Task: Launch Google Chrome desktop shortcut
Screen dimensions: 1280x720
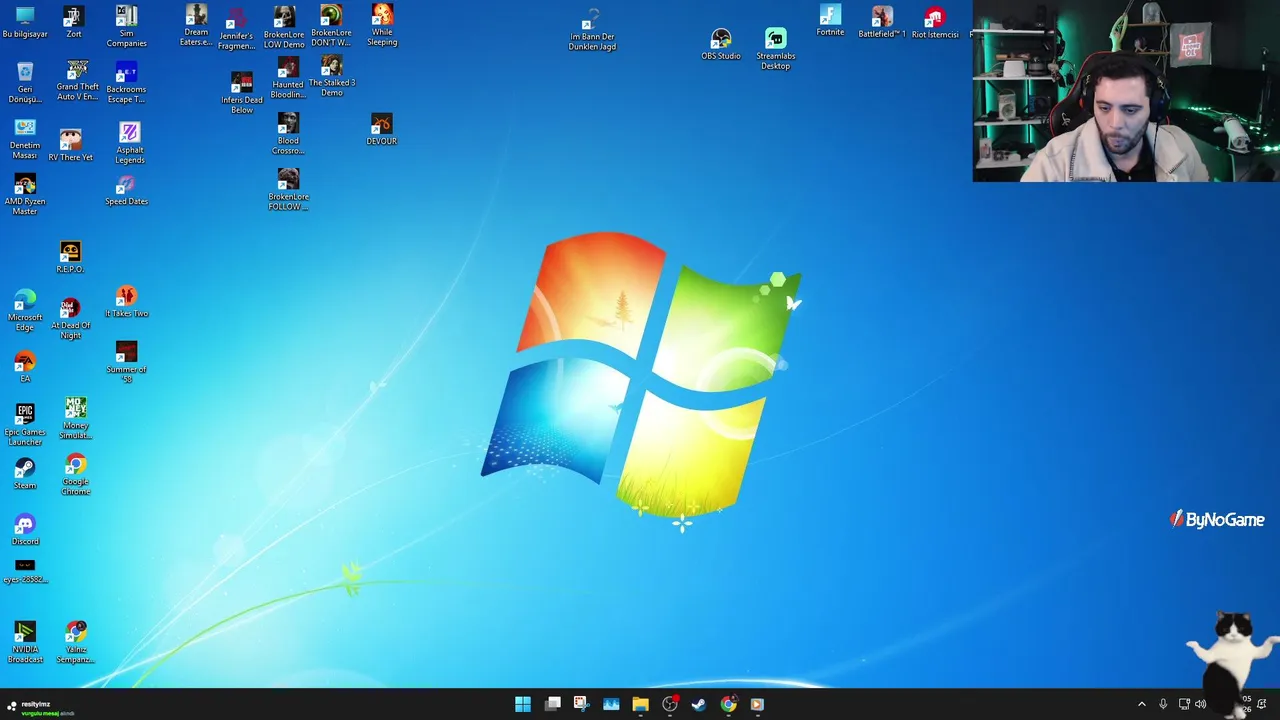Action: (x=76, y=475)
